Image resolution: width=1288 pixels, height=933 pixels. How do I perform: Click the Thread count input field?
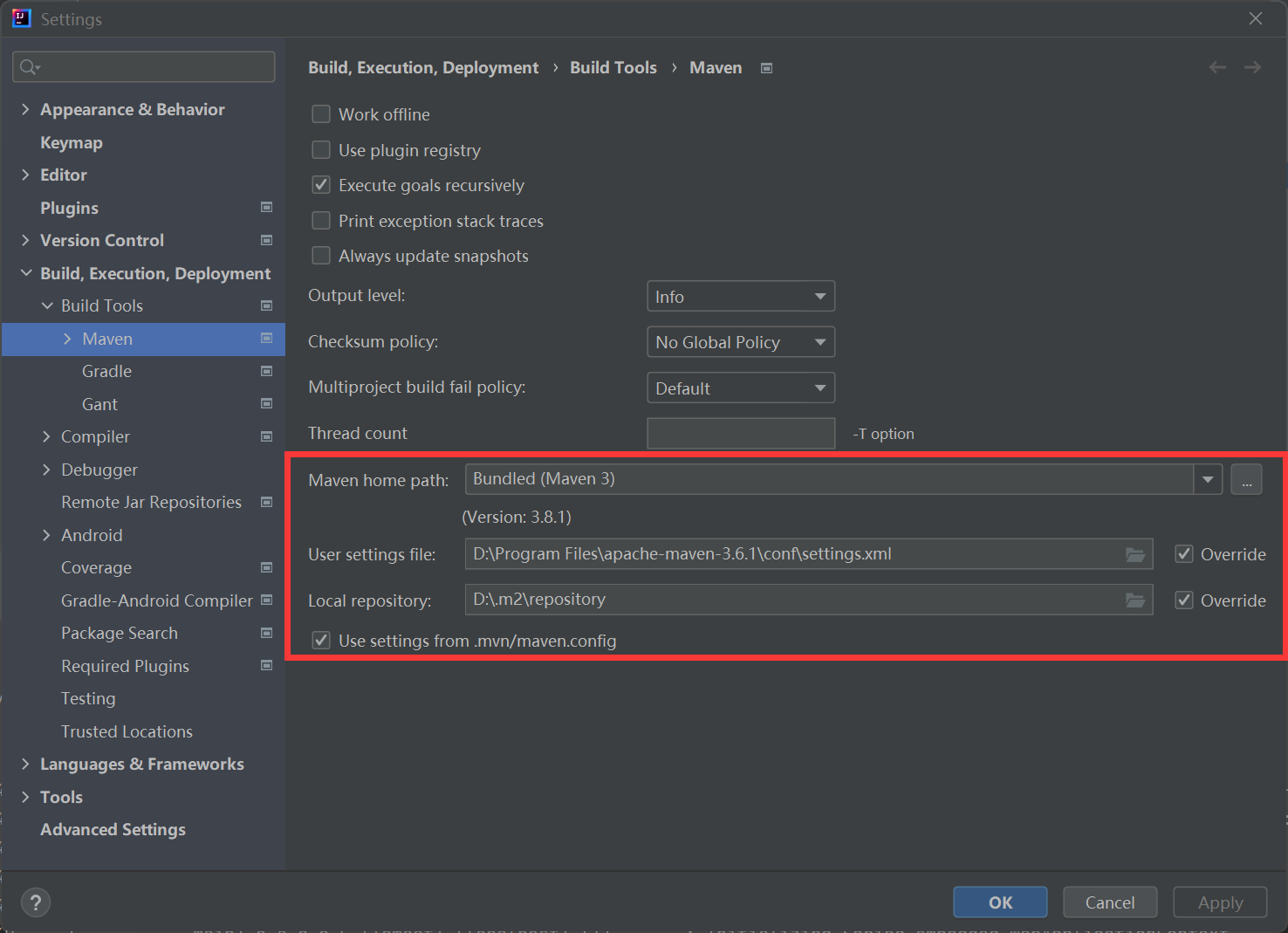pos(741,433)
